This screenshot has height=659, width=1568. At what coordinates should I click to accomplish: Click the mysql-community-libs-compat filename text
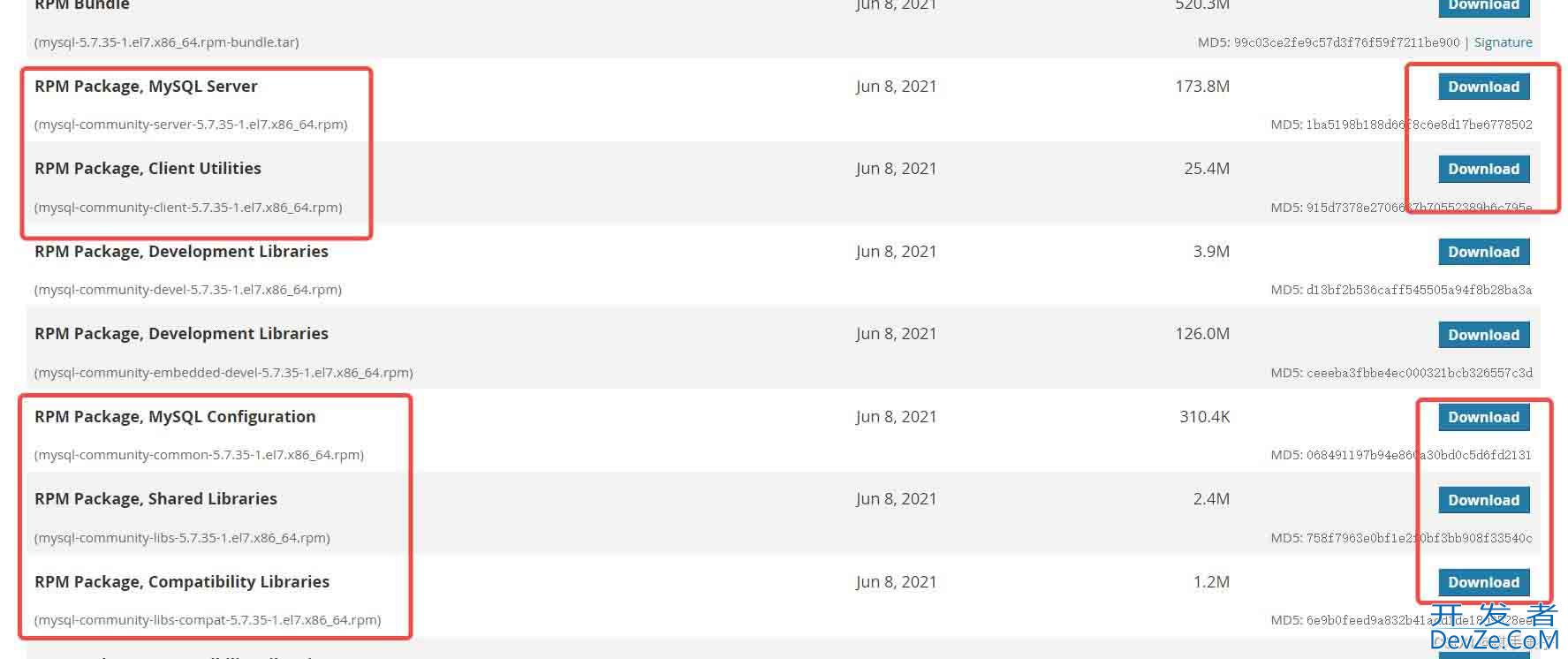[208, 620]
